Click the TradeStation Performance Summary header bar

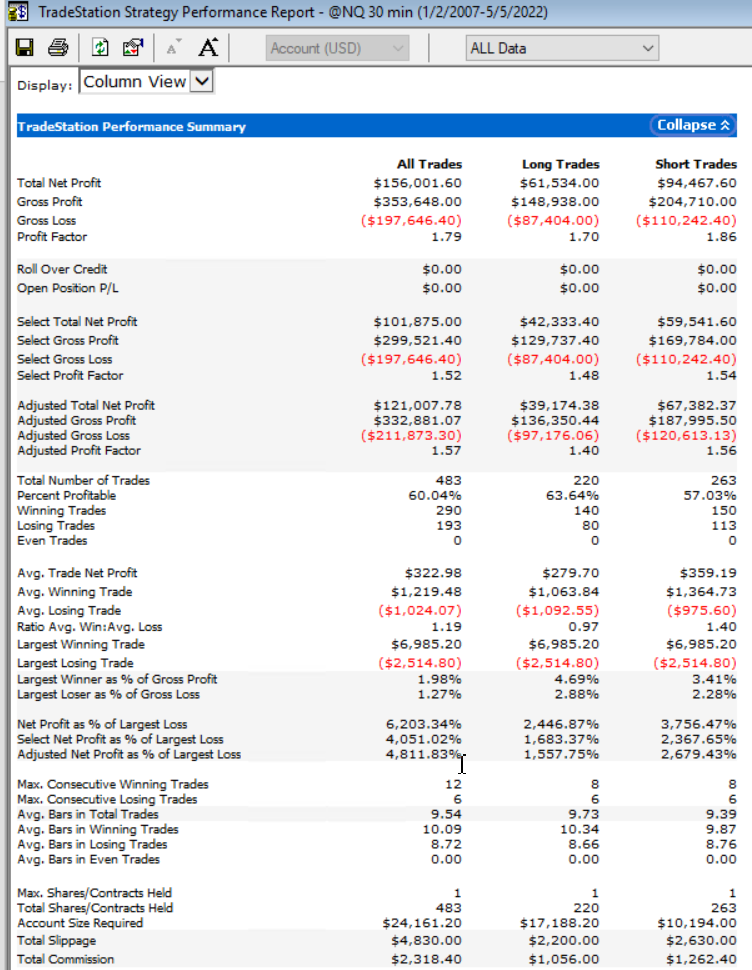[300, 126]
